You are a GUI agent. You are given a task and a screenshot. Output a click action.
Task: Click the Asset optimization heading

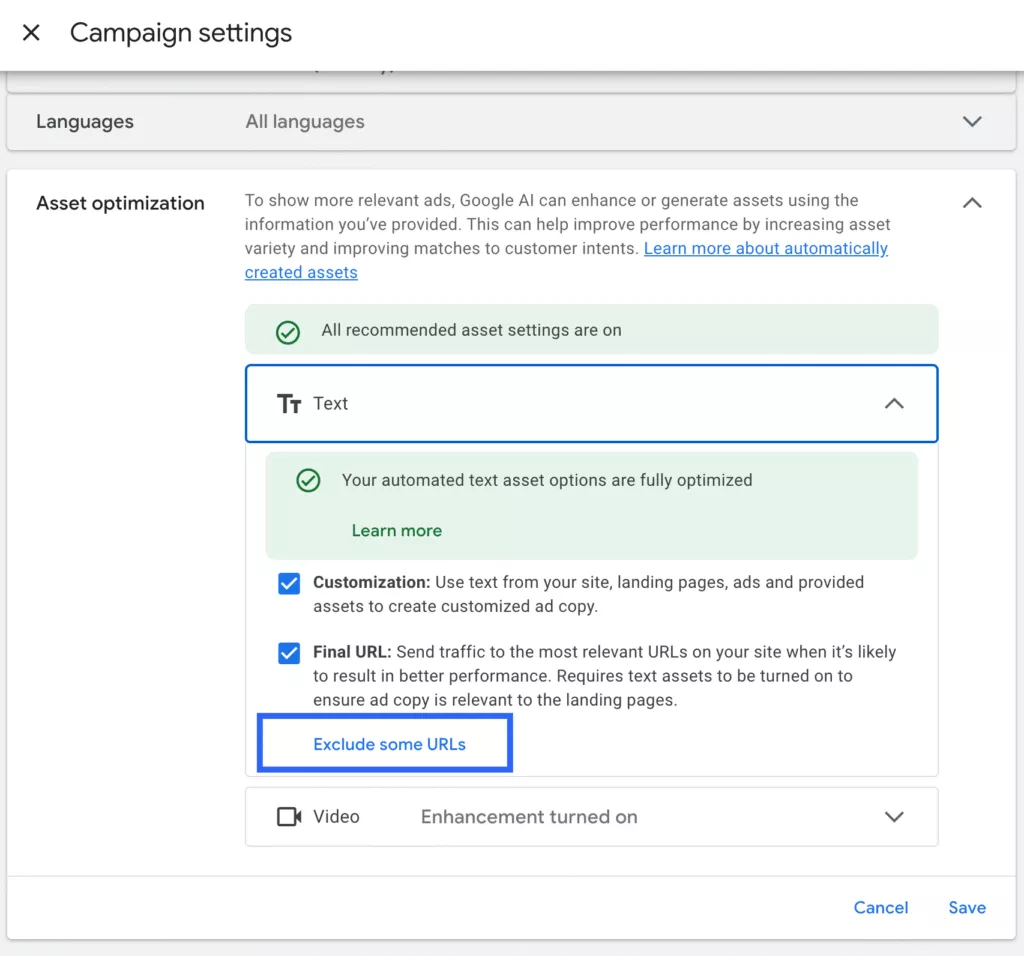point(120,203)
